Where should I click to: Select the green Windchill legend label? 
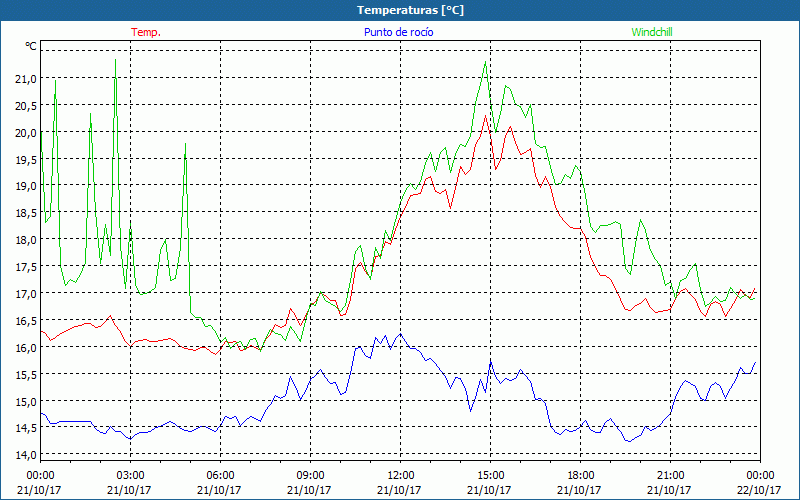[652, 32]
